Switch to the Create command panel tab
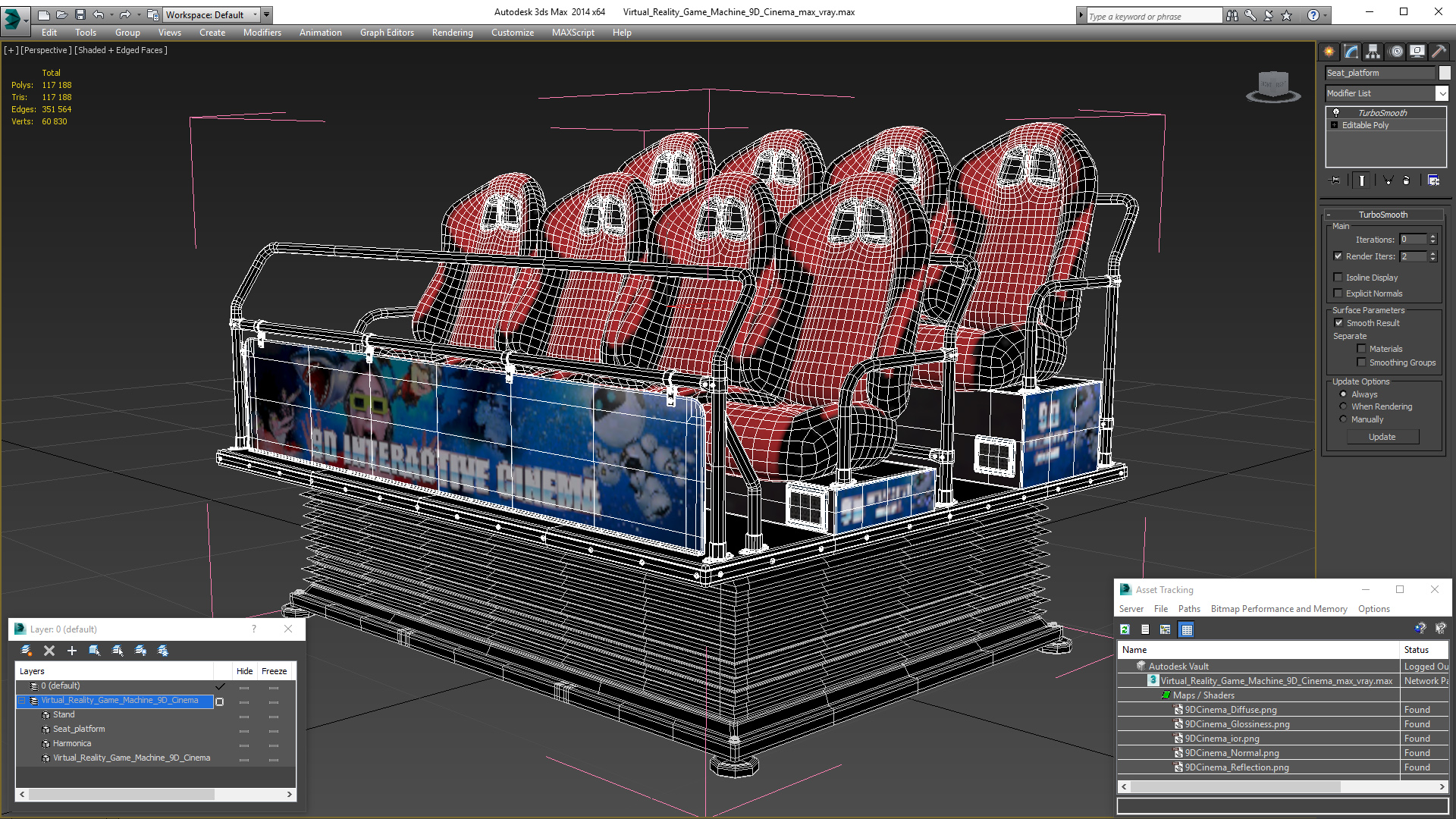This screenshot has width=1456, height=819. click(x=1329, y=52)
